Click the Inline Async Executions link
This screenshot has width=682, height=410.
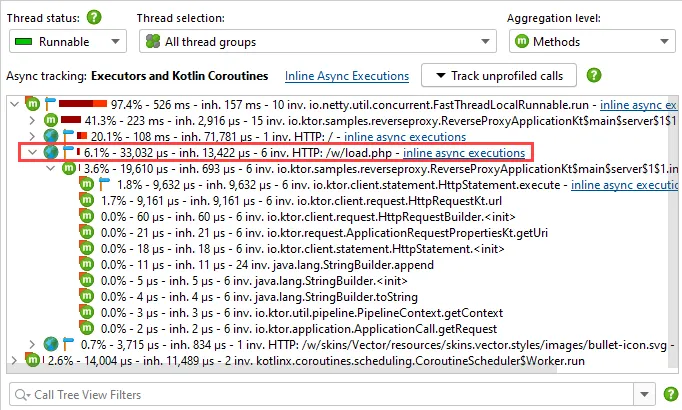point(347,76)
